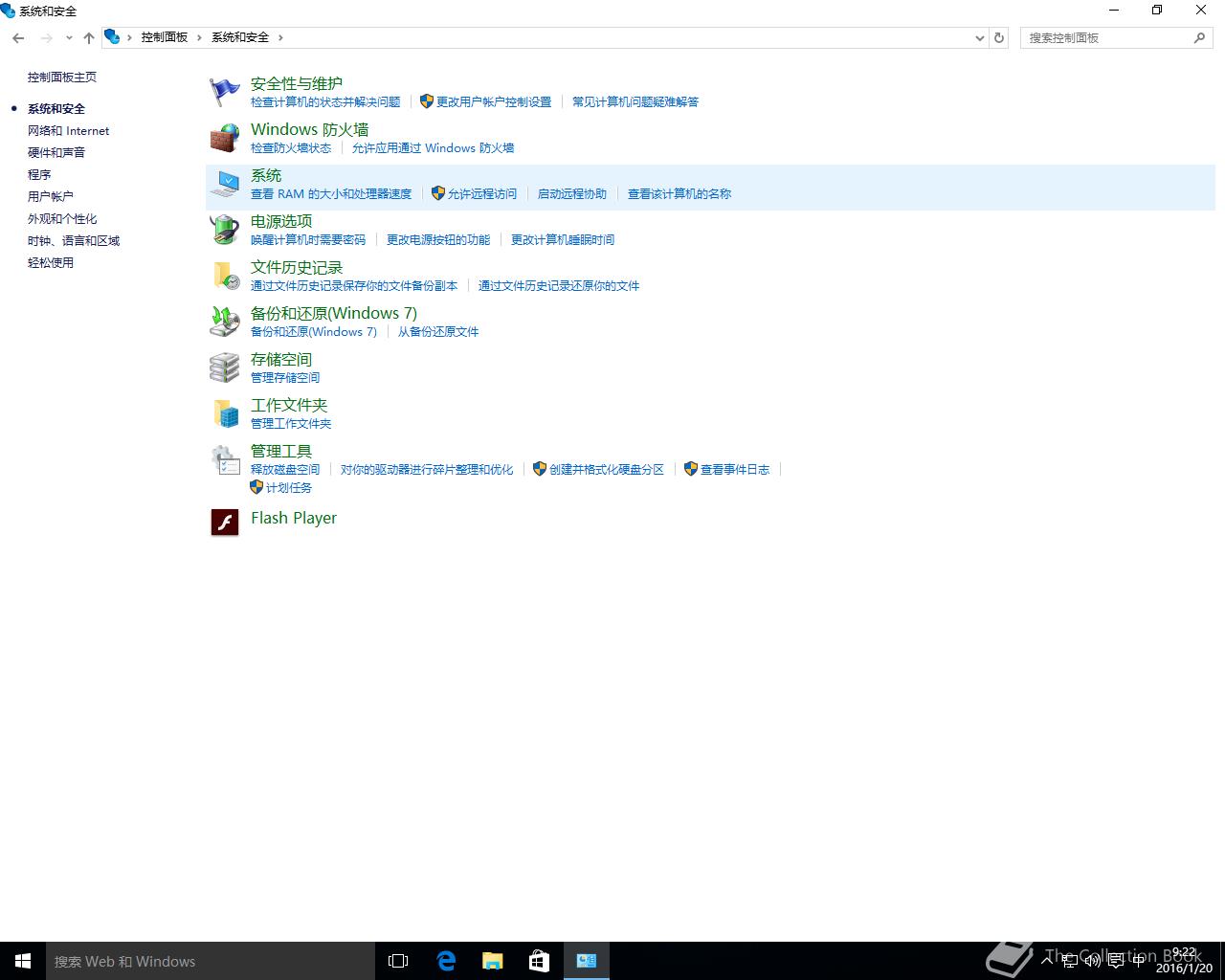Viewport: 1225px width, 980px height.
Task: Open the 工作文件夹 icon
Action: pyautogui.click(x=225, y=413)
